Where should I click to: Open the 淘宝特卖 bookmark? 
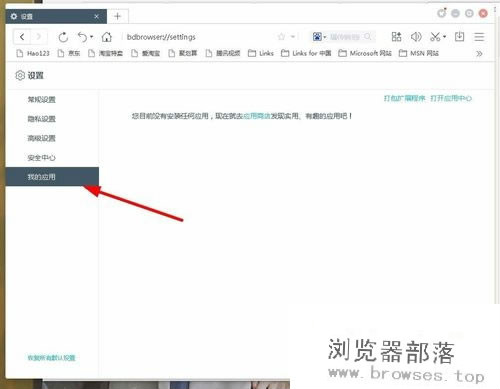click(x=105, y=53)
